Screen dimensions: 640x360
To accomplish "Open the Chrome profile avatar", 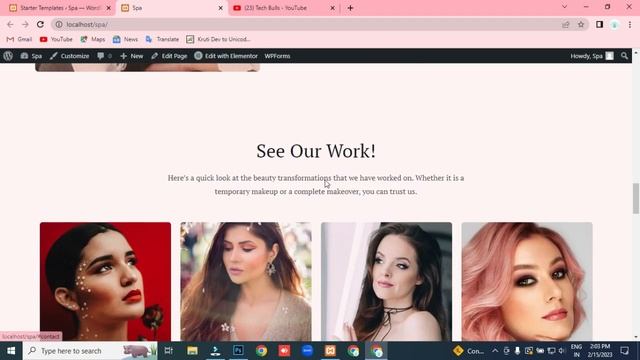I will pos(614,24).
